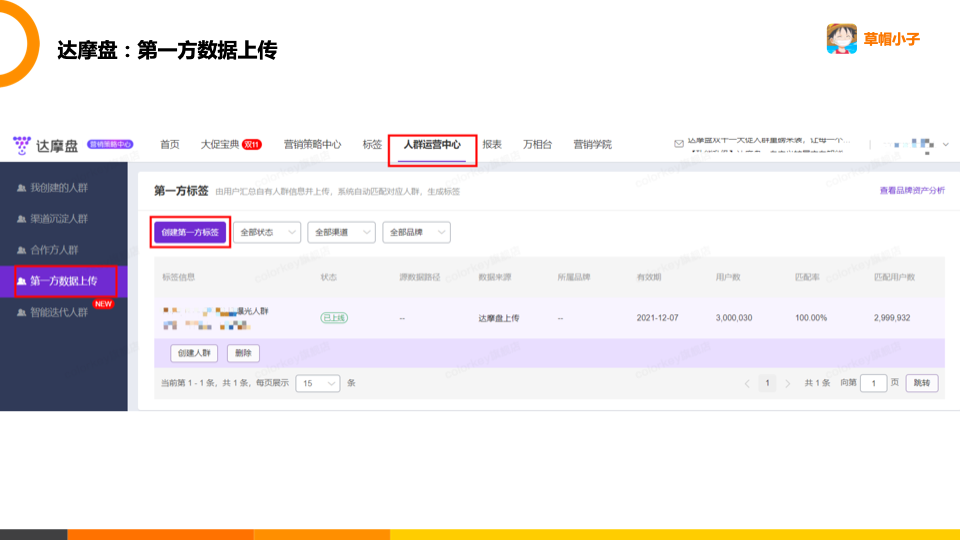The height and width of the screenshot is (540, 960).
Task: Open the 万相台 tab
Action: 538,144
